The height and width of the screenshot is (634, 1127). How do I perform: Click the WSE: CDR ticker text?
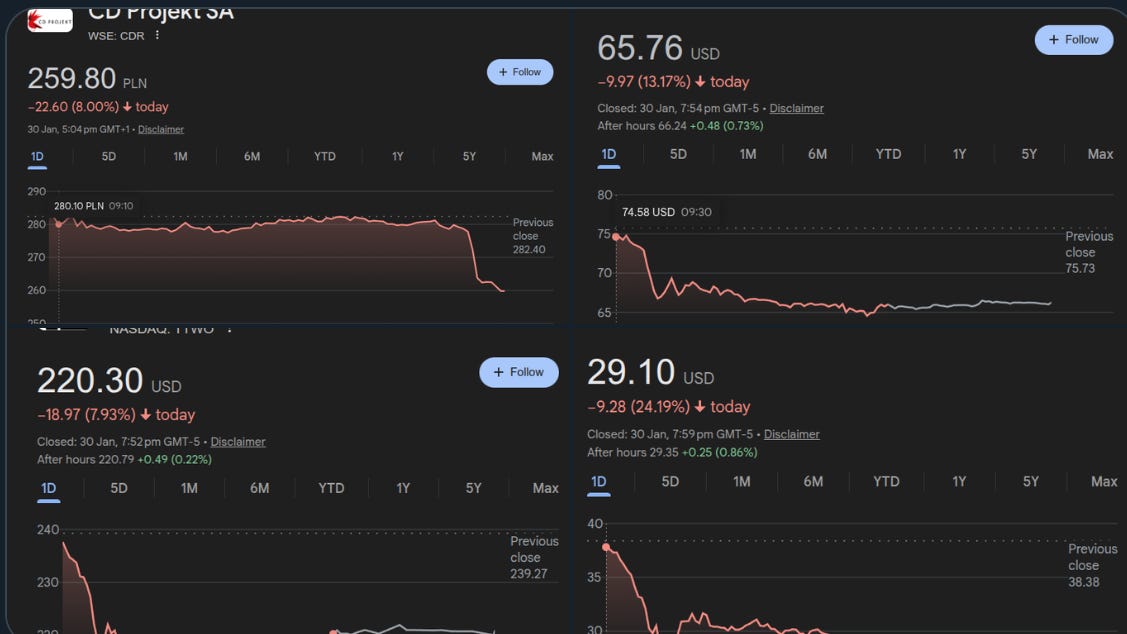coord(116,36)
